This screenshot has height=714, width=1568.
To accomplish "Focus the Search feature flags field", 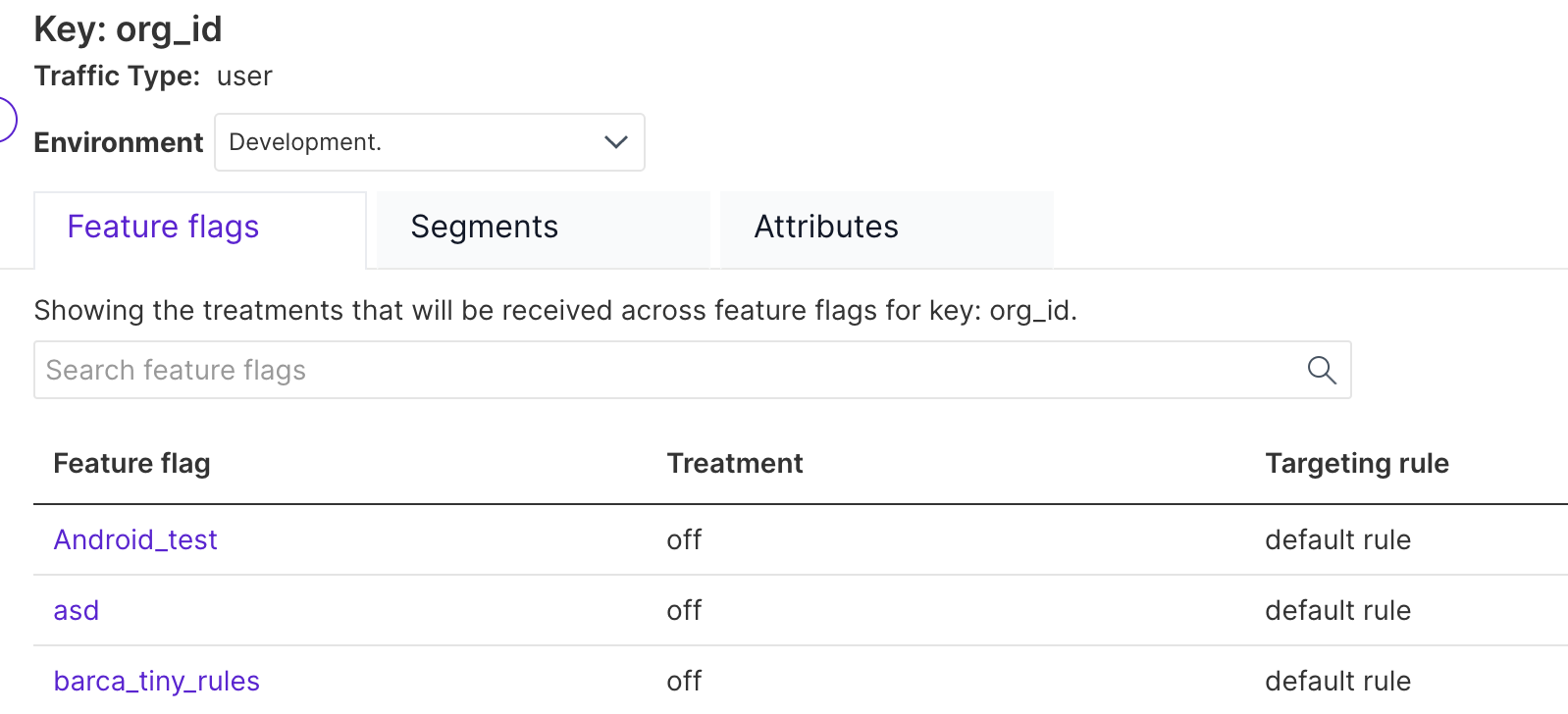I will (667, 370).
